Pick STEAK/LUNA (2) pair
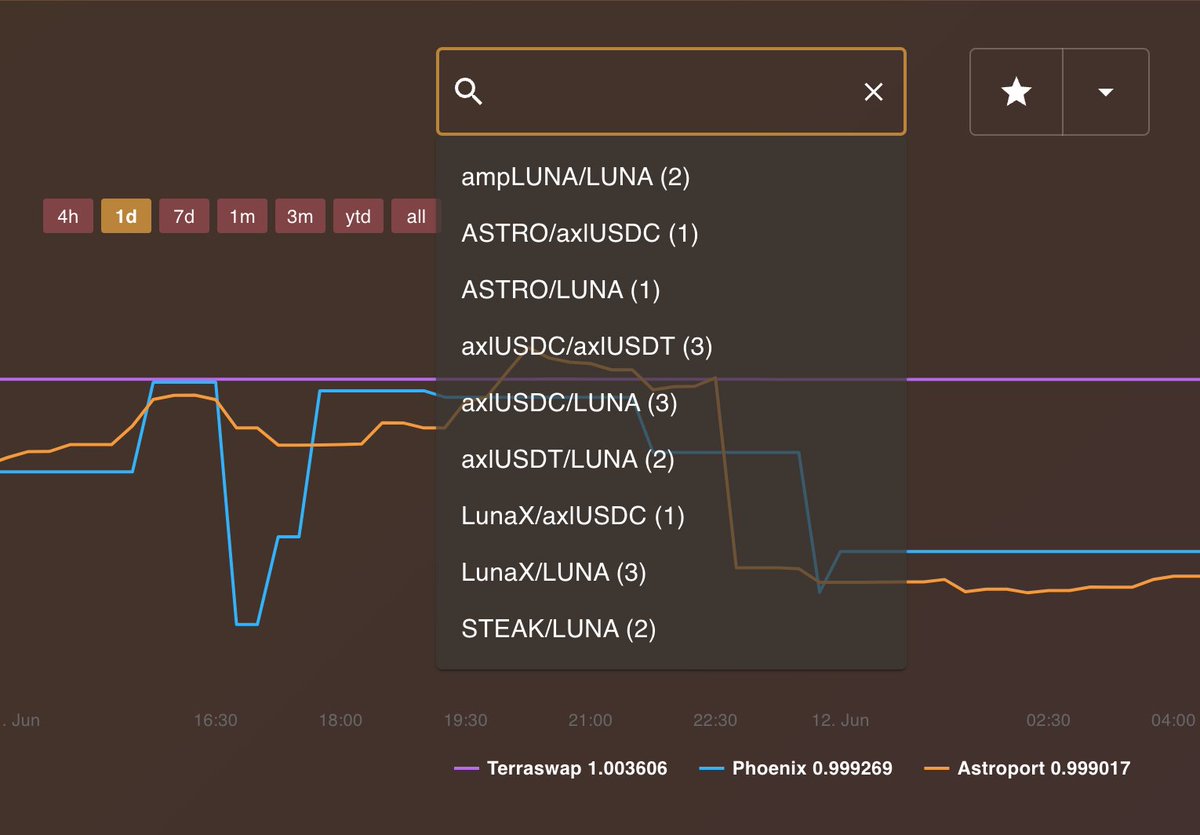The image size is (1200, 835). (671, 630)
